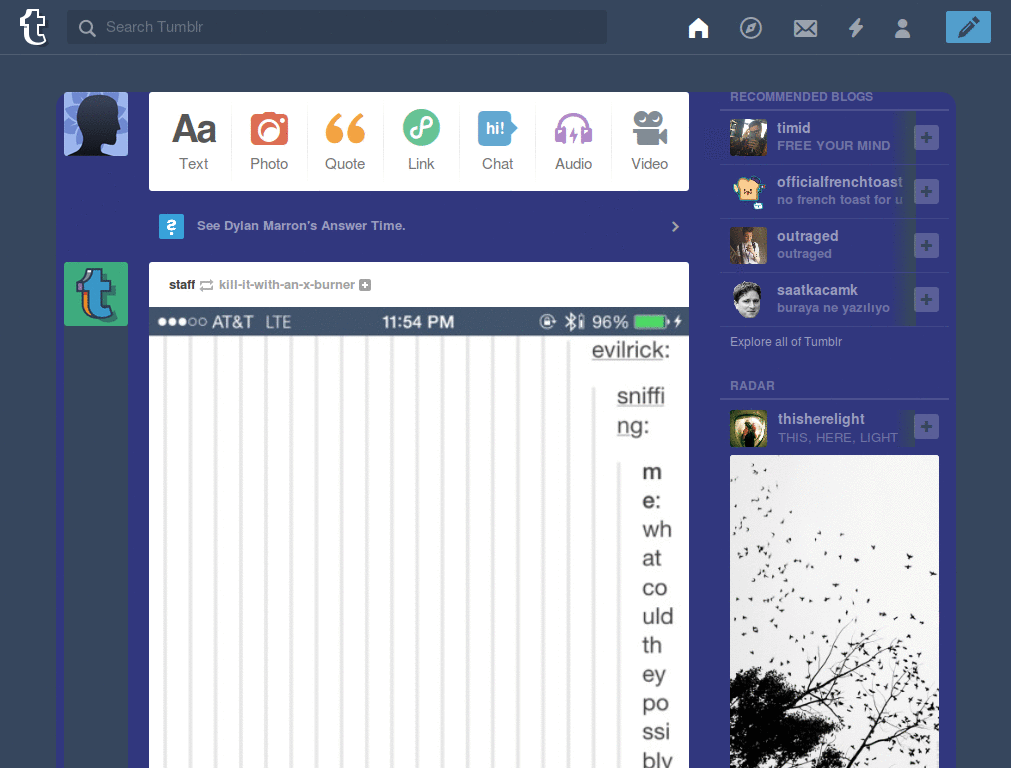The height and width of the screenshot is (768, 1024).
Task: Create a new Chat post
Action: coord(497,141)
